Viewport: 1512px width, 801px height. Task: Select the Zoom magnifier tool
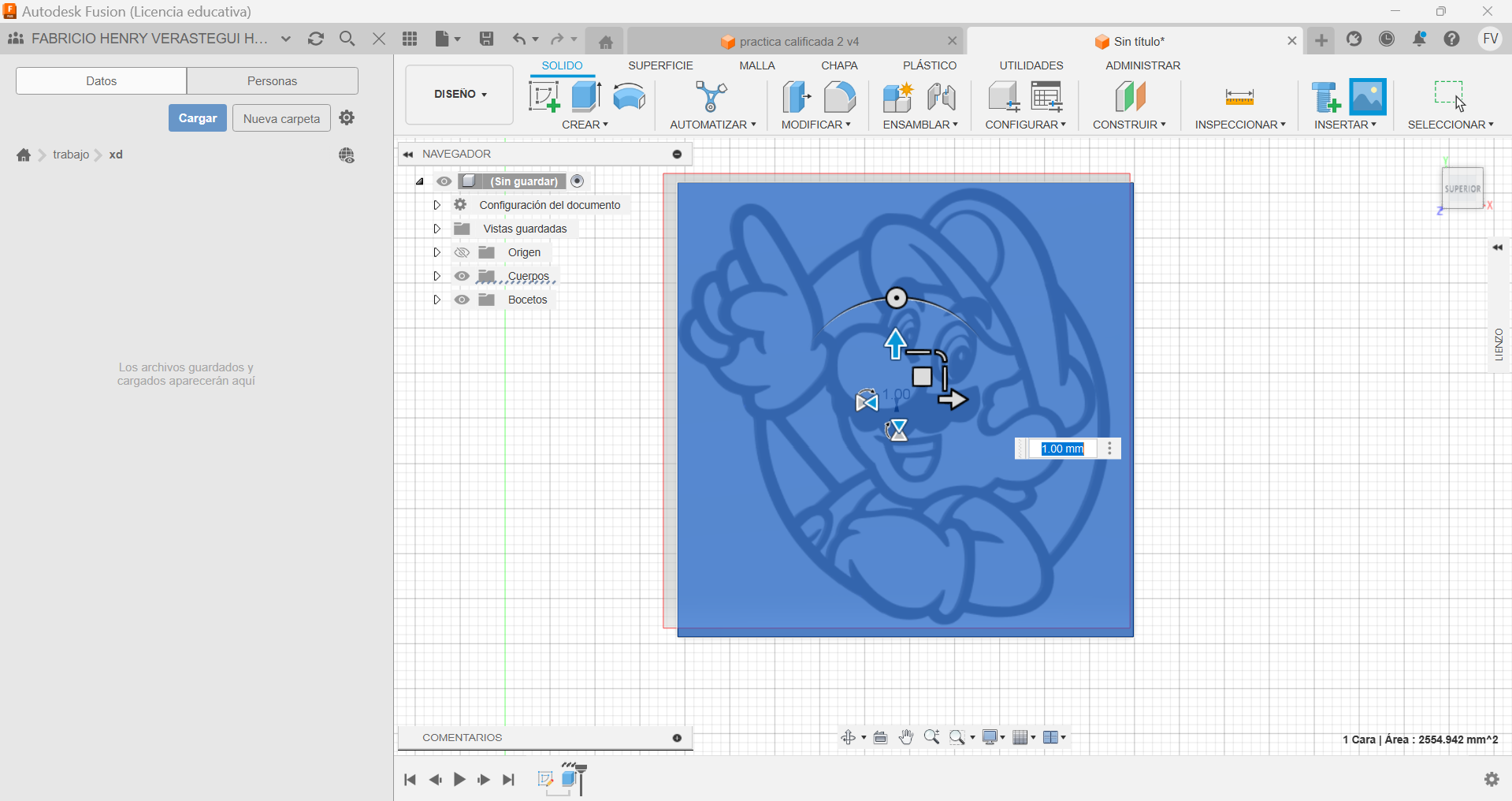(932, 737)
